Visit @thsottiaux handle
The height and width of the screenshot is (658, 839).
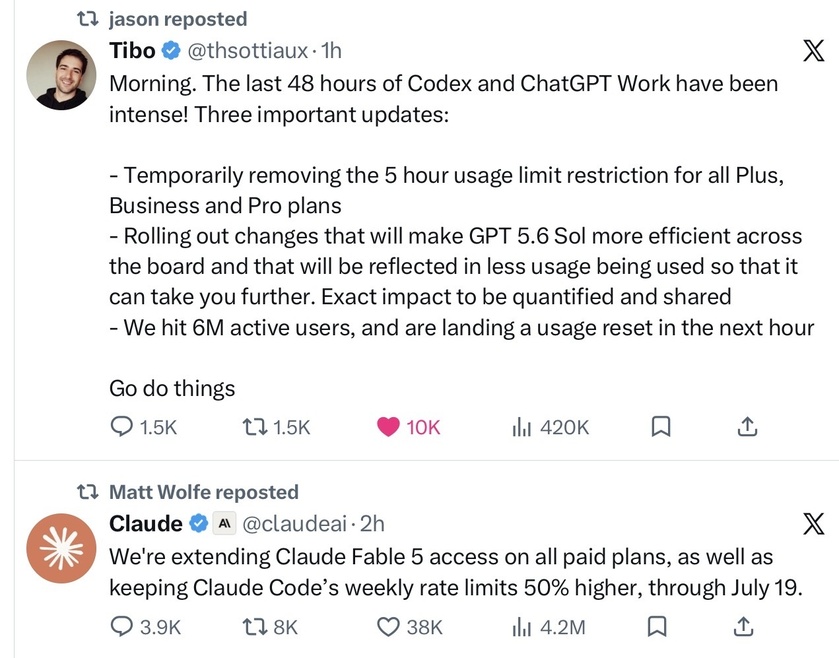pyautogui.click(x=247, y=51)
